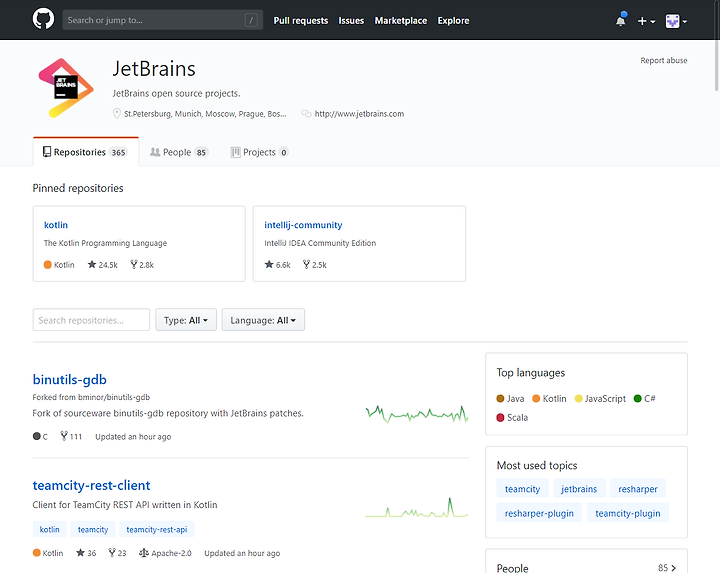Open the notifications bell icon
Screen dimensions: 720x573
(x=620, y=21)
